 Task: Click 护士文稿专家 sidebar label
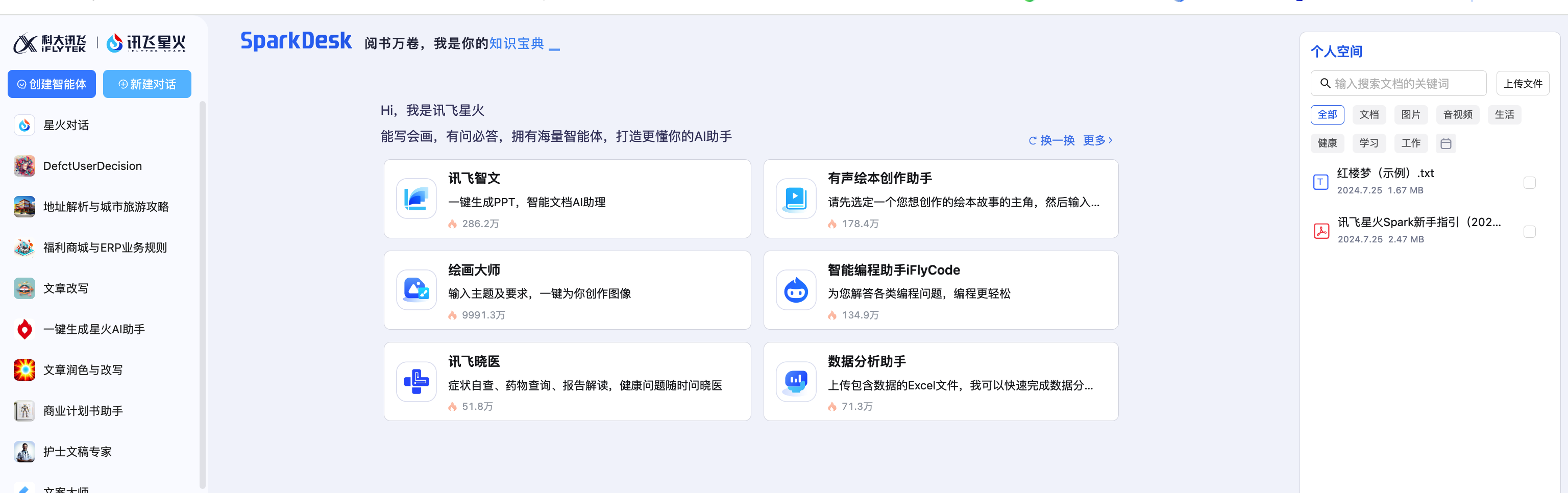tap(77, 452)
